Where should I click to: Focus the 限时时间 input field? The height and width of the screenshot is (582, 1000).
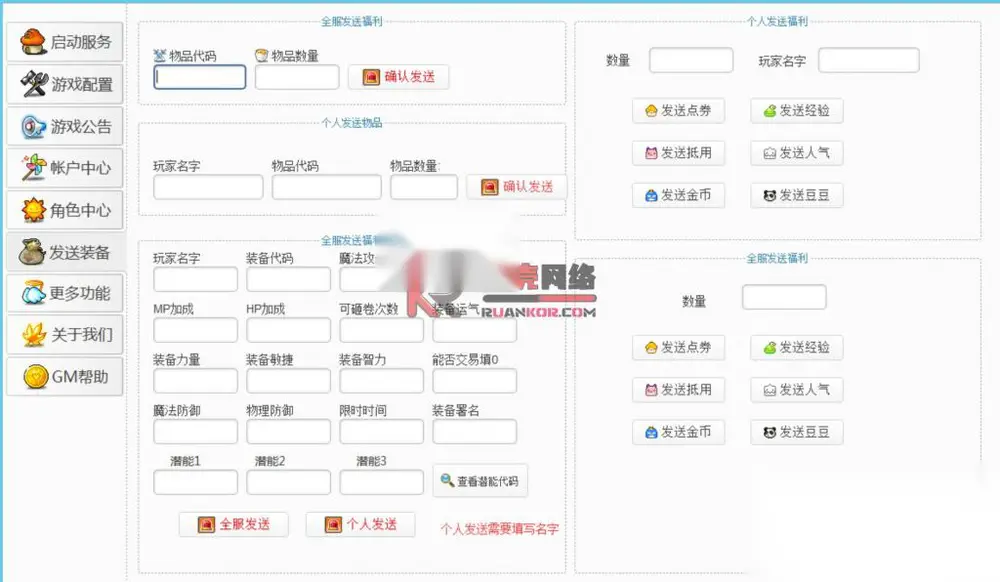tap(381, 432)
